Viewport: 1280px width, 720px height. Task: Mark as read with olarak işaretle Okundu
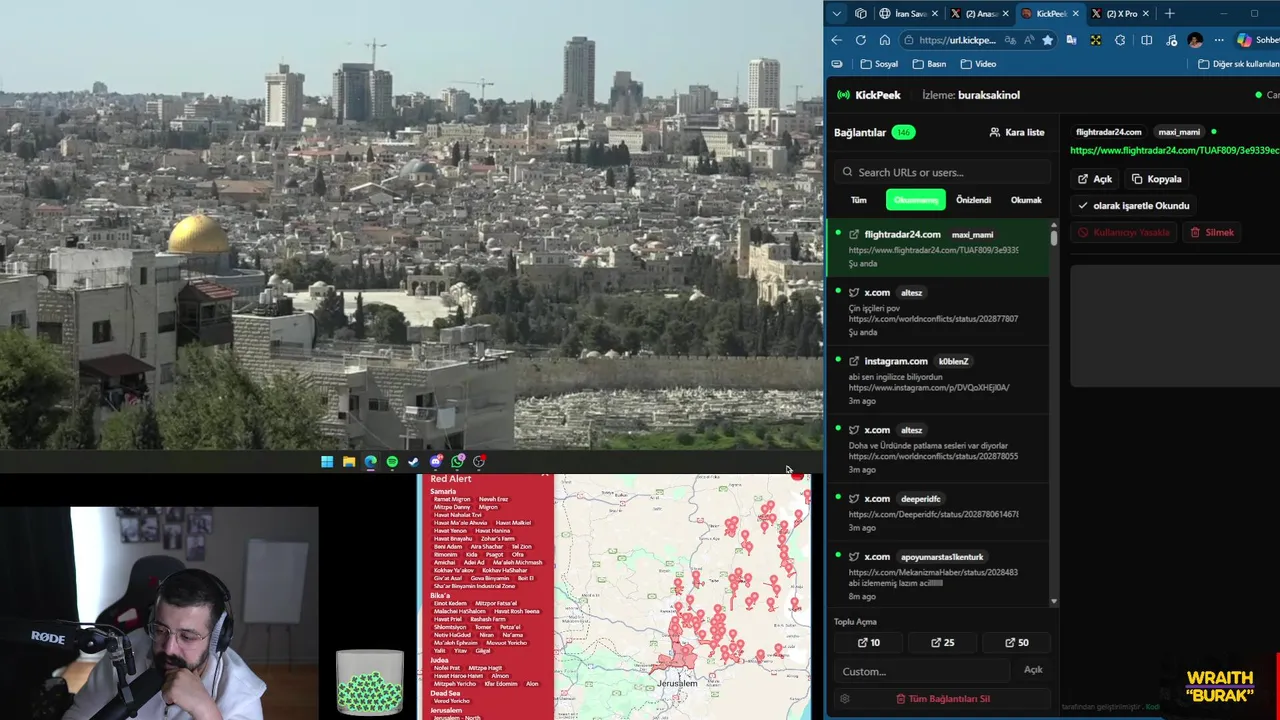pos(1133,205)
